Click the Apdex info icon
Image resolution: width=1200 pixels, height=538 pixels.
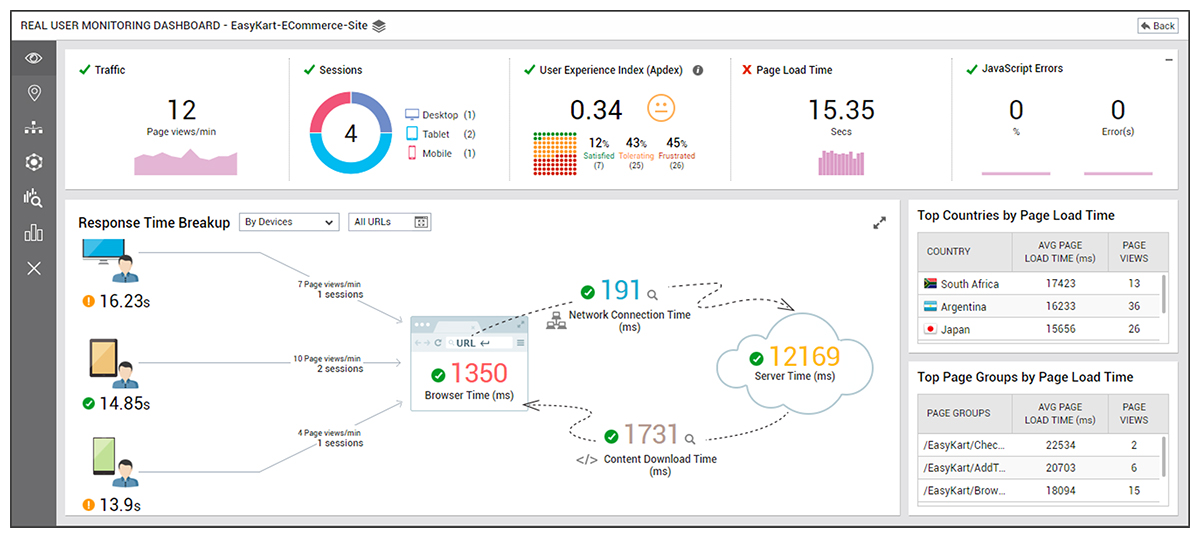[698, 71]
